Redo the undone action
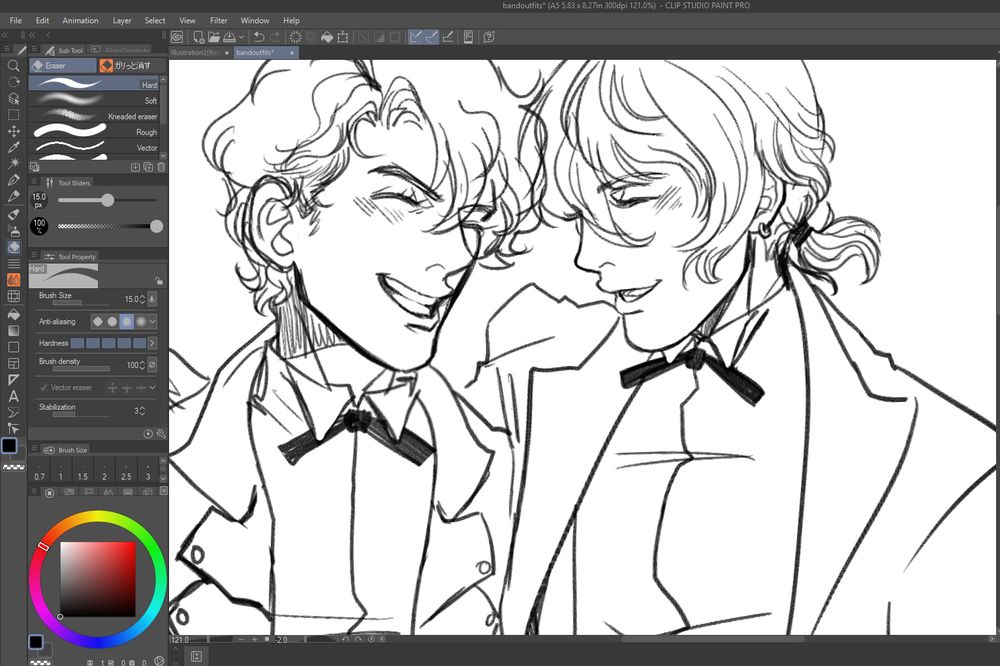This screenshot has height=666, width=1000. tap(275, 37)
